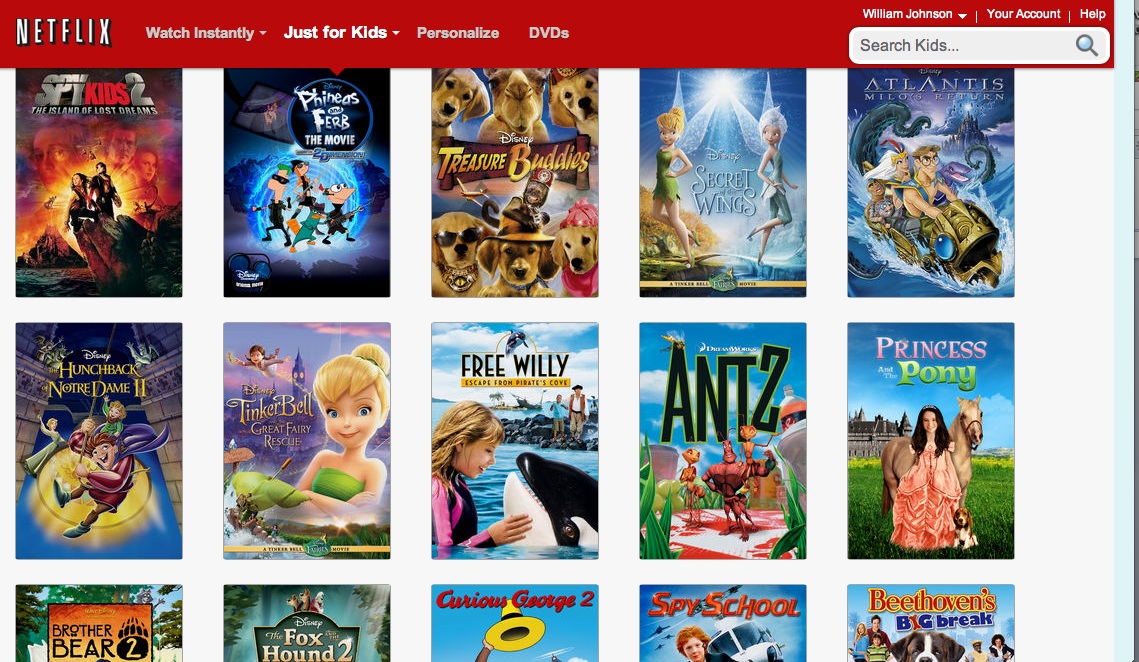Open the Watch Instantly menu

click(206, 33)
